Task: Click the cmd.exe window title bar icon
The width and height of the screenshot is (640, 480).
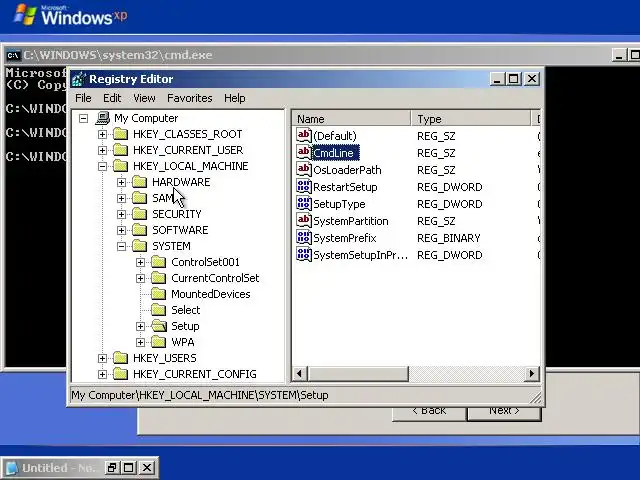Action: pyautogui.click(x=13, y=55)
